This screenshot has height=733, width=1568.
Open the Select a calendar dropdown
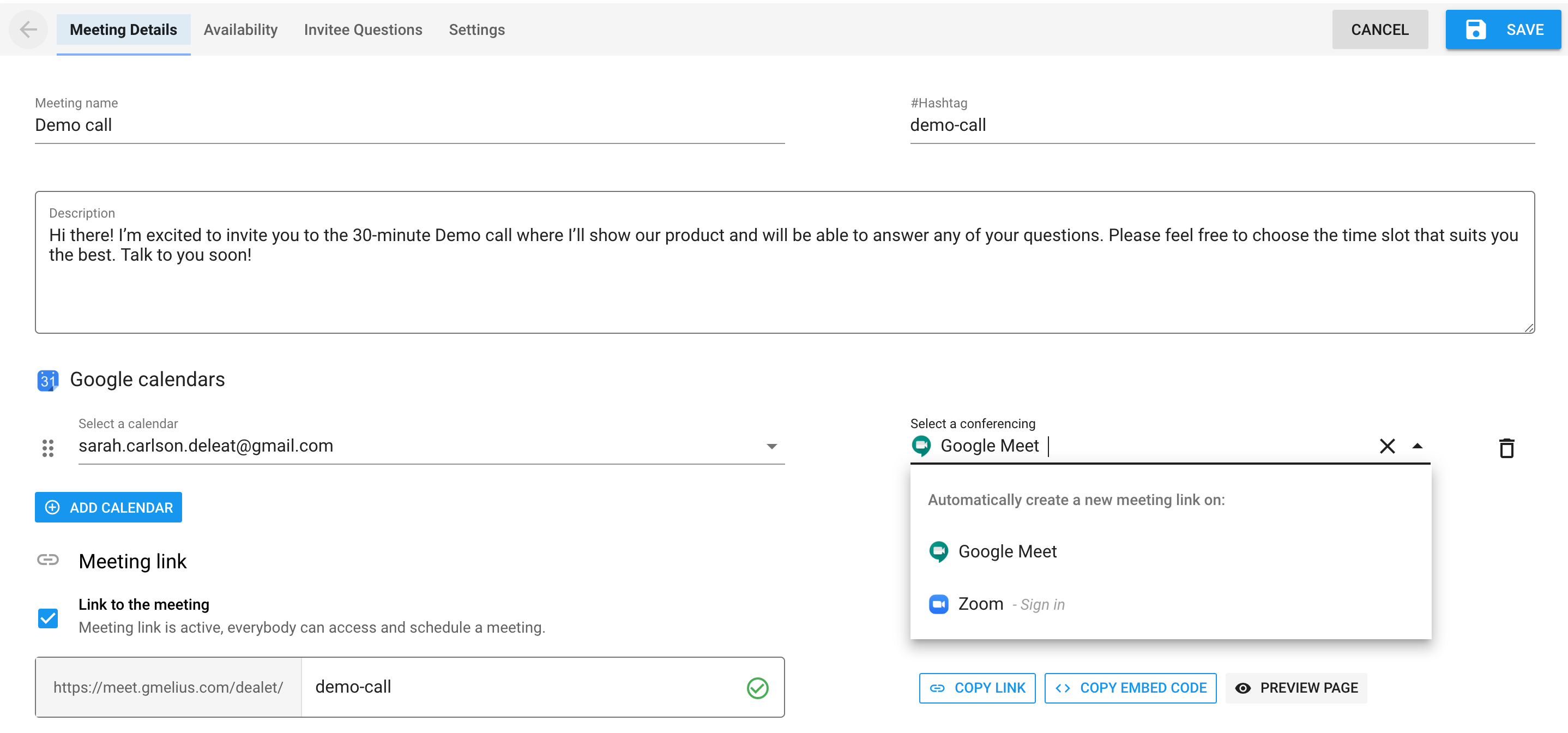(431, 446)
